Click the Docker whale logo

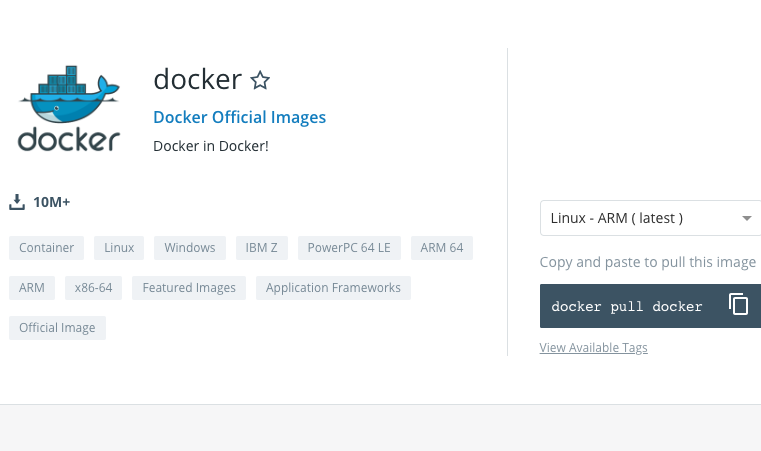click(x=69, y=108)
